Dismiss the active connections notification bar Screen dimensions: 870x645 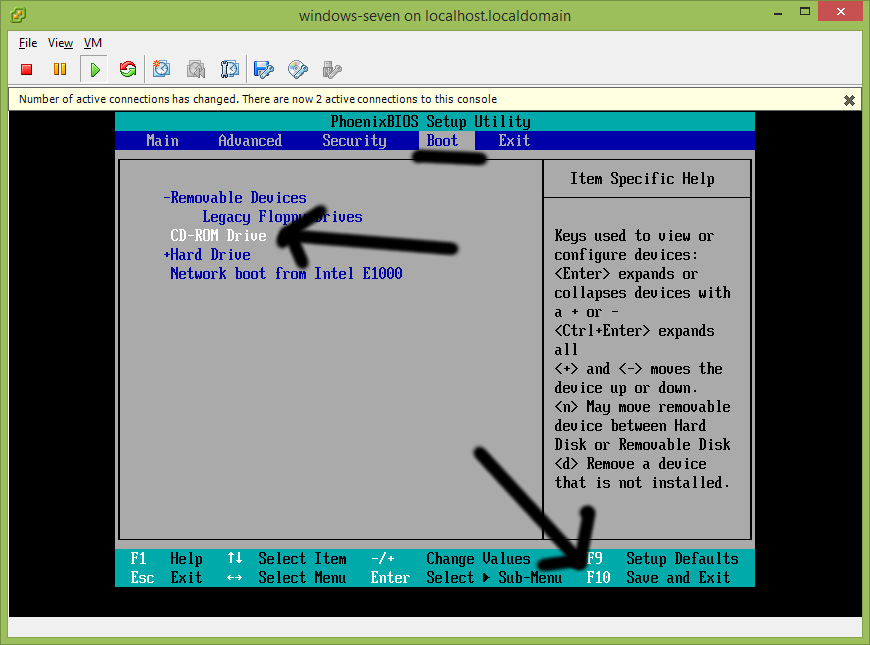[849, 100]
